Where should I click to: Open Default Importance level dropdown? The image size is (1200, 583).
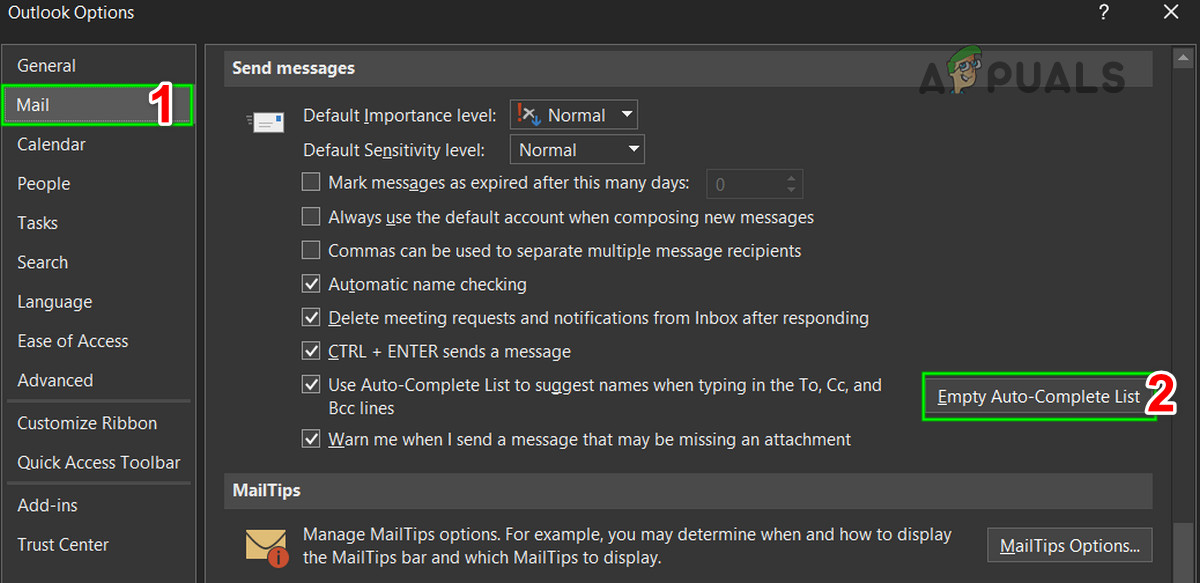(x=573, y=116)
